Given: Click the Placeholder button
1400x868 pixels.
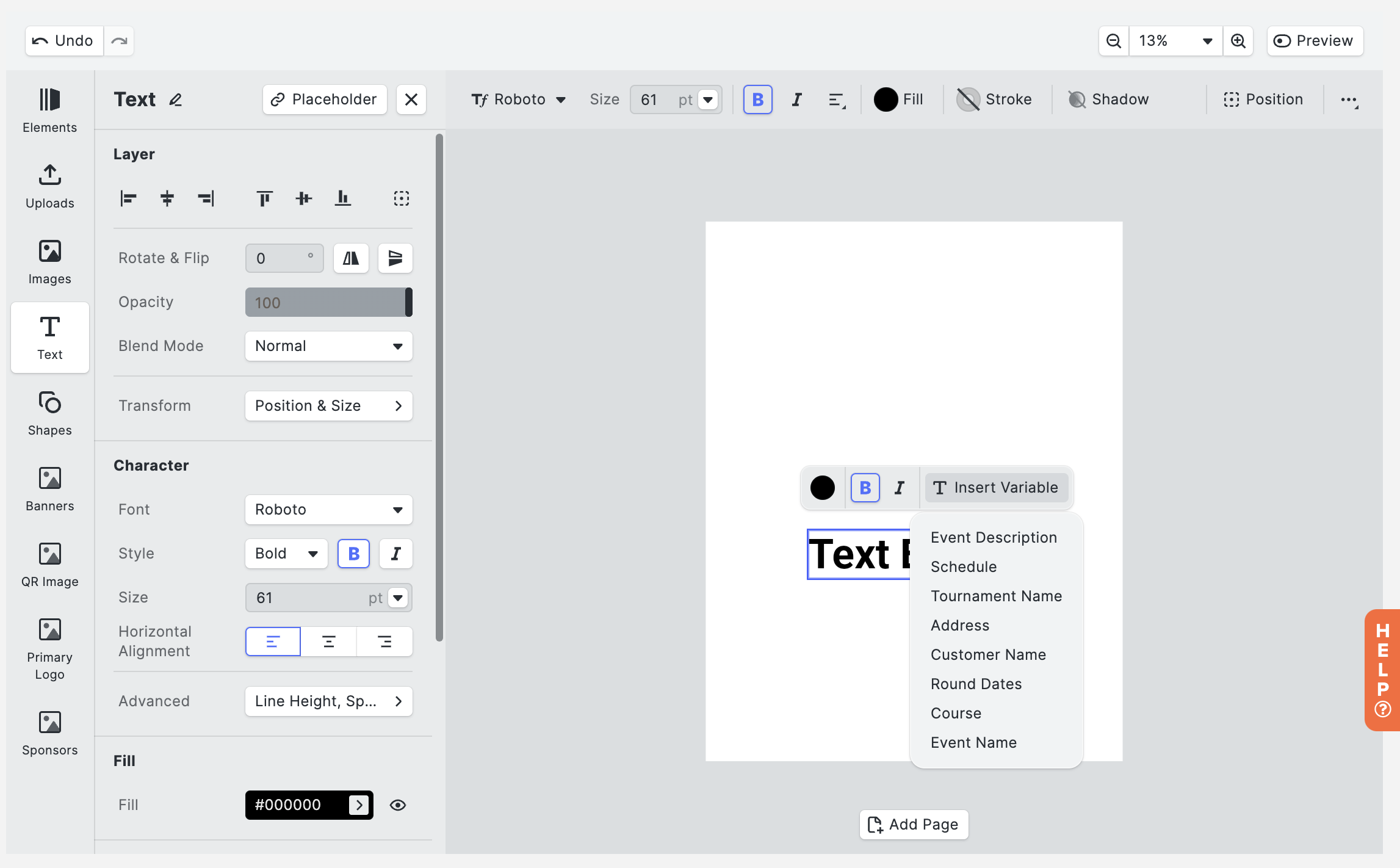Looking at the screenshot, I should click(x=325, y=99).
